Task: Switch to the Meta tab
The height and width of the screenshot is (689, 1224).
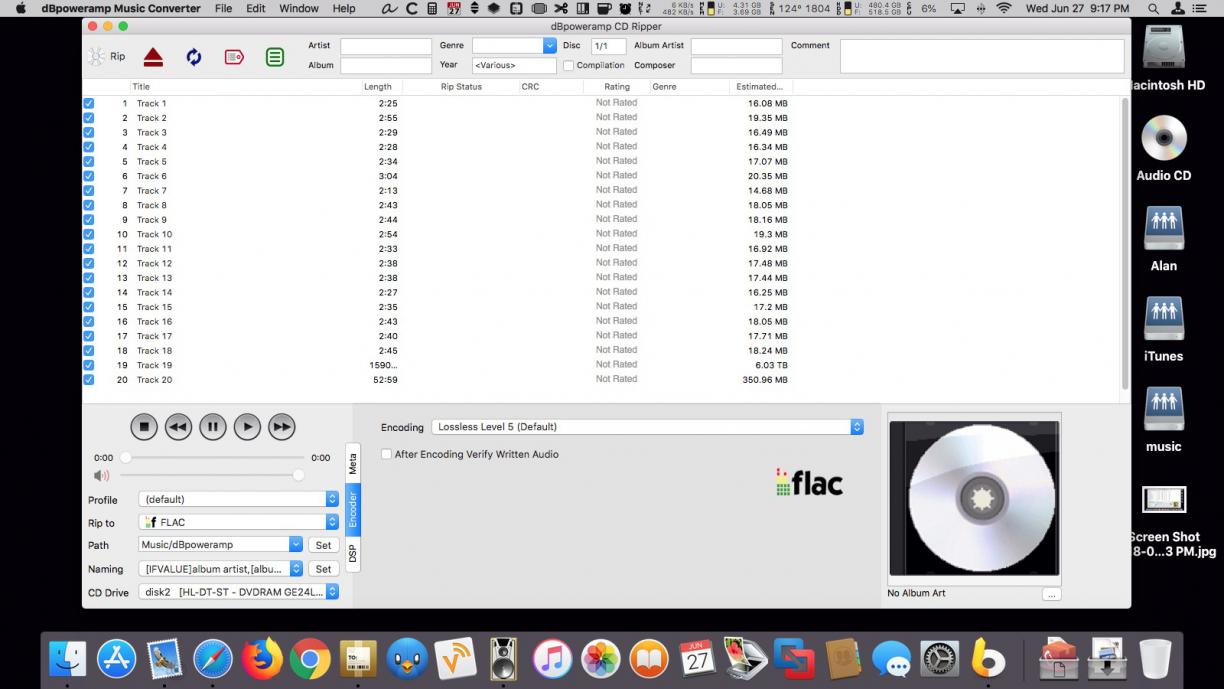Action: coord(352,463)
